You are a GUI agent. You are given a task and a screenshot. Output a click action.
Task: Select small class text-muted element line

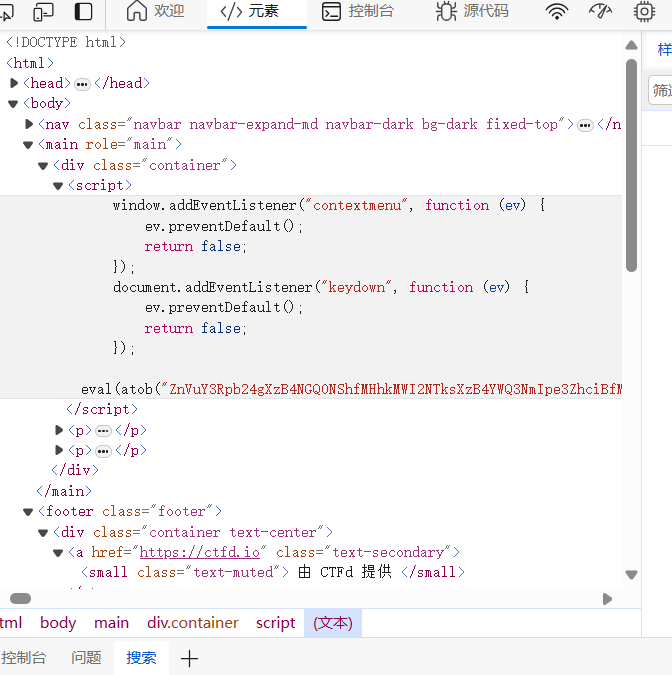pyautogui.click(x=273, y=572)
